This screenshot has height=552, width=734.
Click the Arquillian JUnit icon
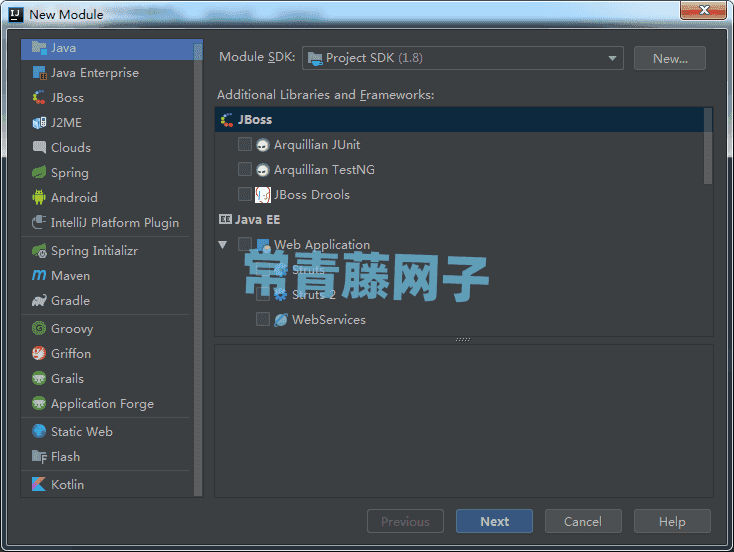tap(263, 145)
